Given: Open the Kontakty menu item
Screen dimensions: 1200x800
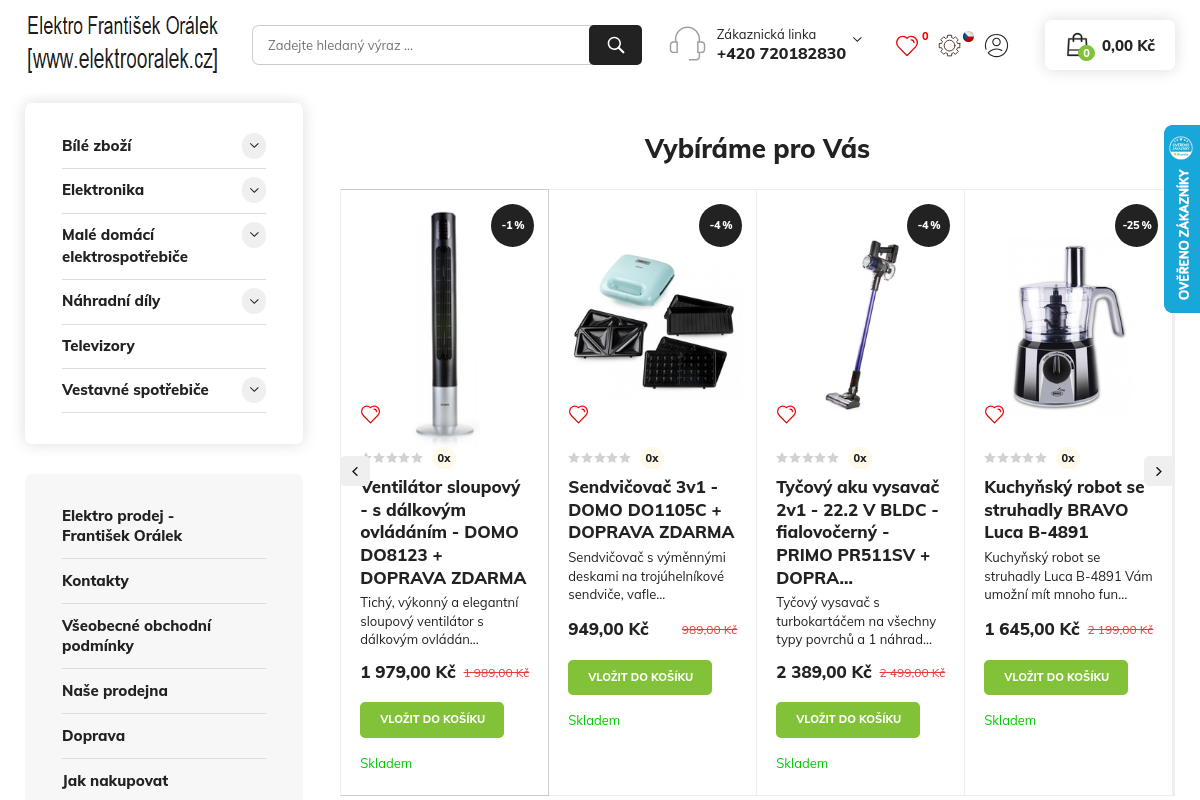Looking at the screenshot, I should (x=95, y=581).
